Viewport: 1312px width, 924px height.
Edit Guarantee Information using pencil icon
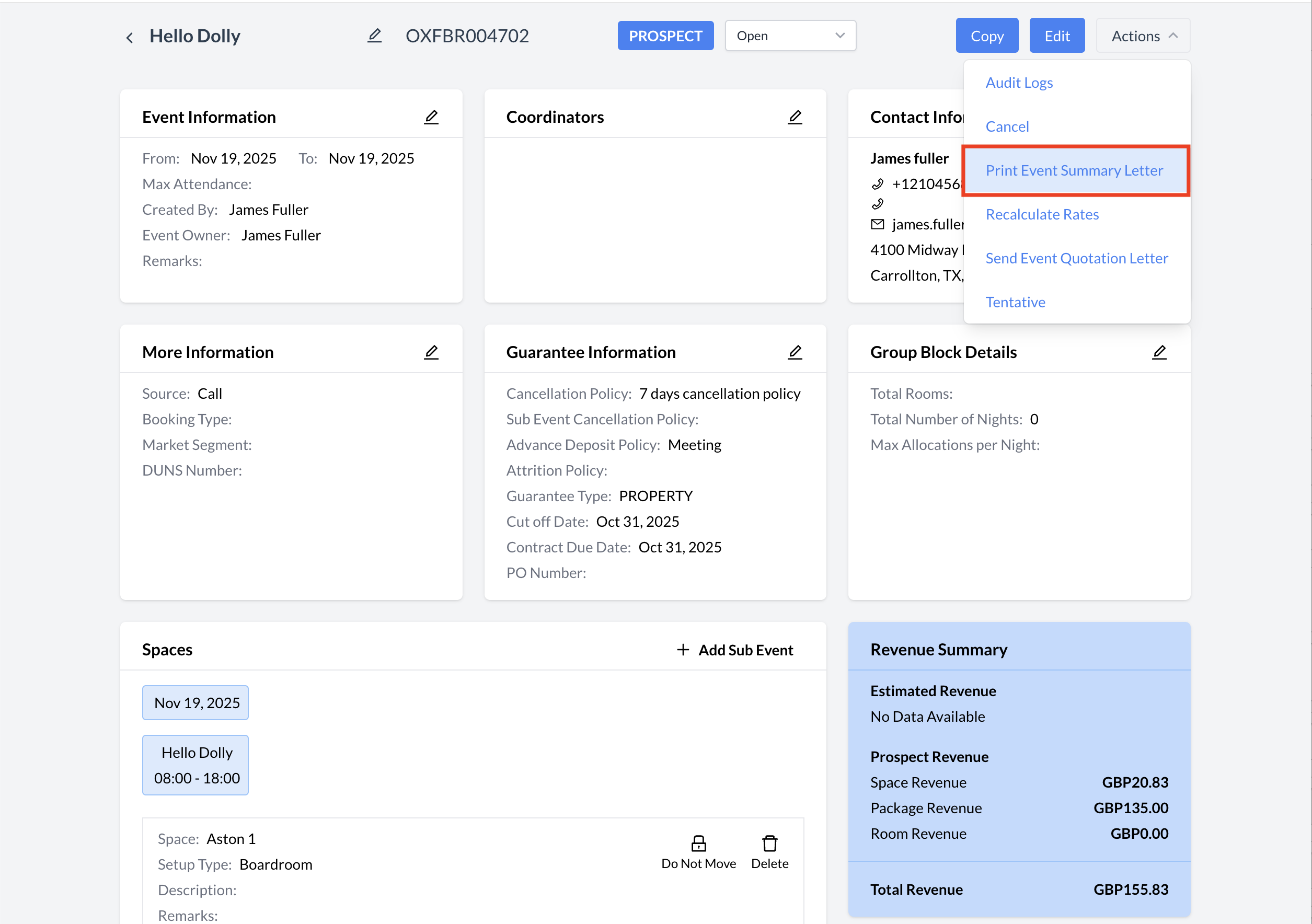tap(795, 352)
